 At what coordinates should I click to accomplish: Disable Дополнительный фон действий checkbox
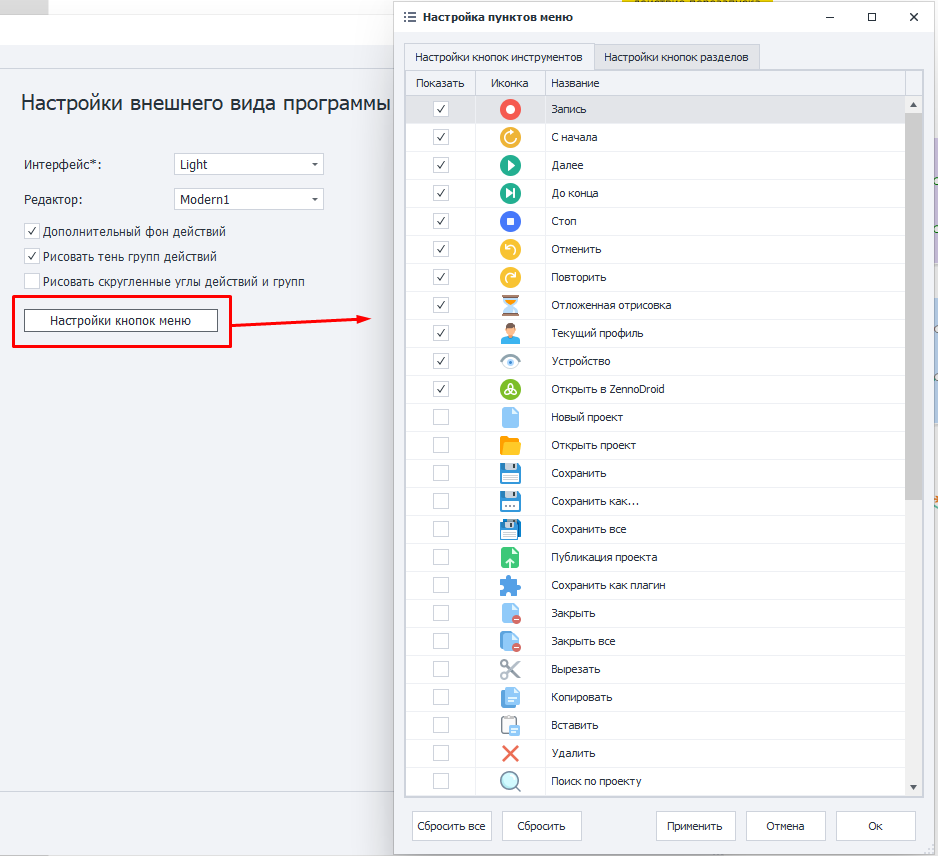coord(32,231)
